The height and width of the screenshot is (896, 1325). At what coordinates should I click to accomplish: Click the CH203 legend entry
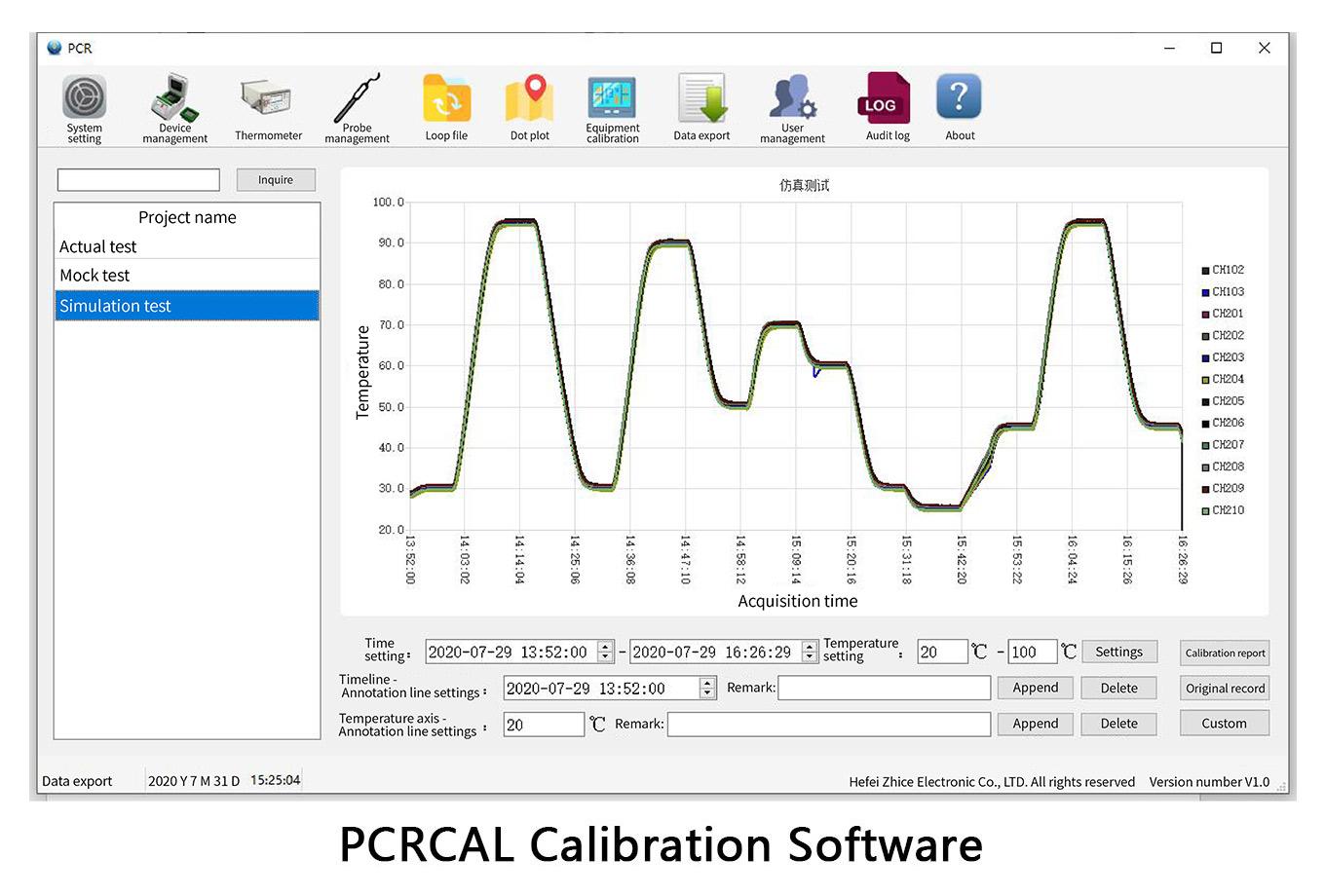tap(1223, 357)
